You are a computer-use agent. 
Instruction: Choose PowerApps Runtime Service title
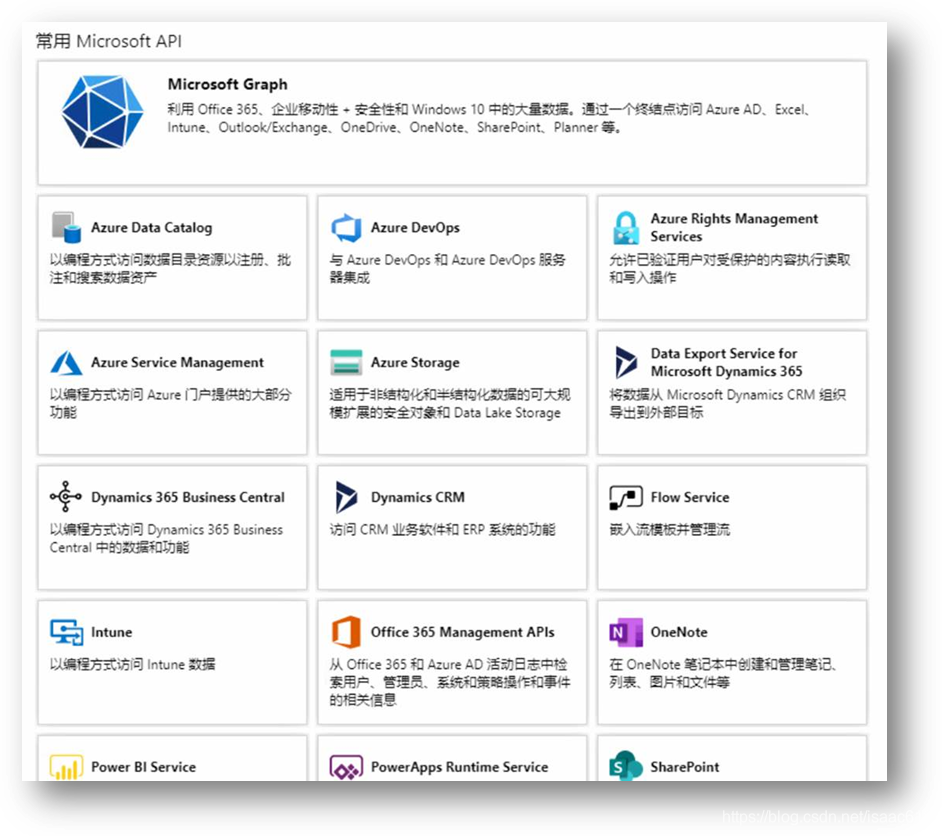pyautogui.click(x=460, y=767)
